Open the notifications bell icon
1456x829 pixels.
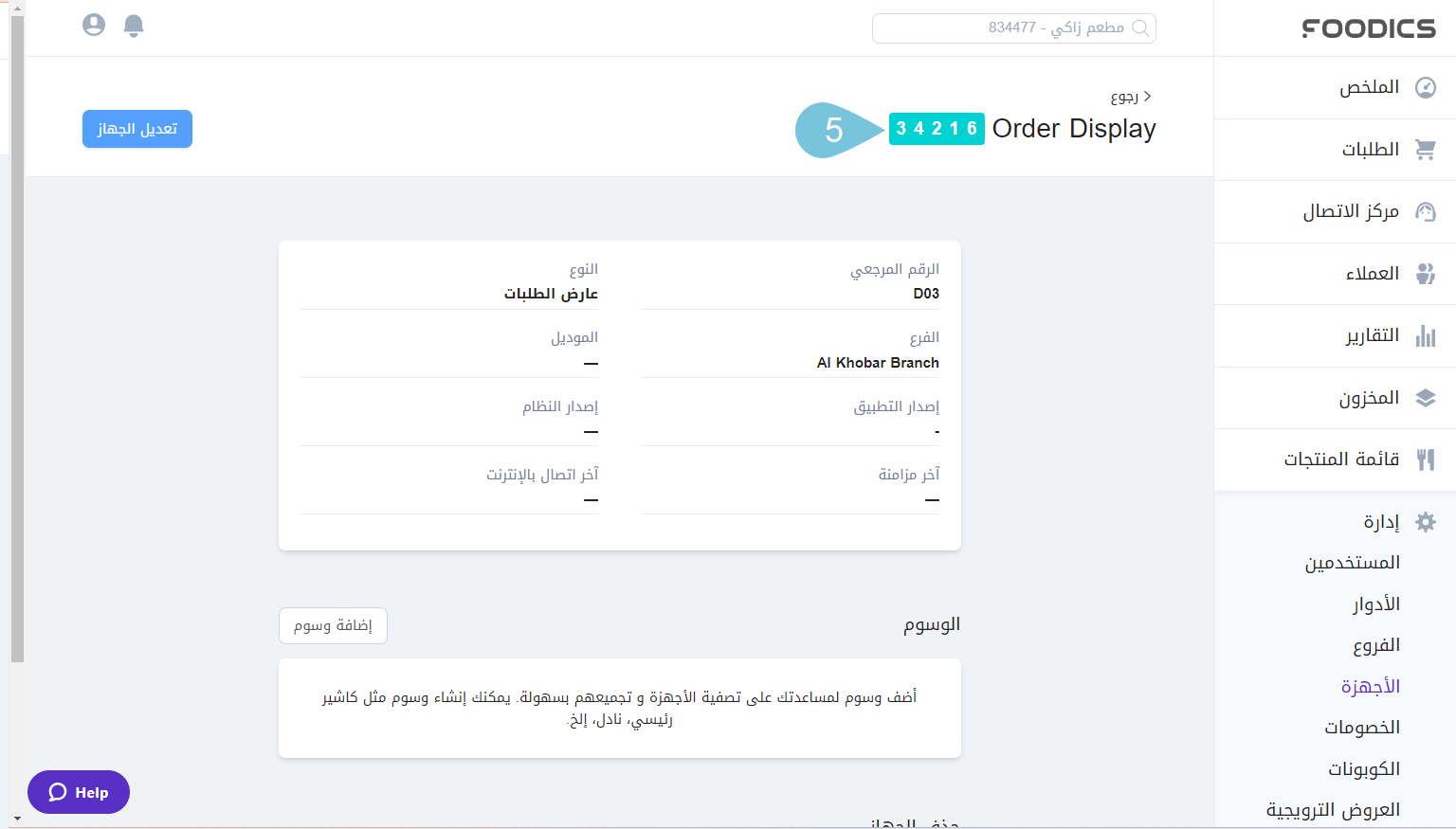[134, 26]
